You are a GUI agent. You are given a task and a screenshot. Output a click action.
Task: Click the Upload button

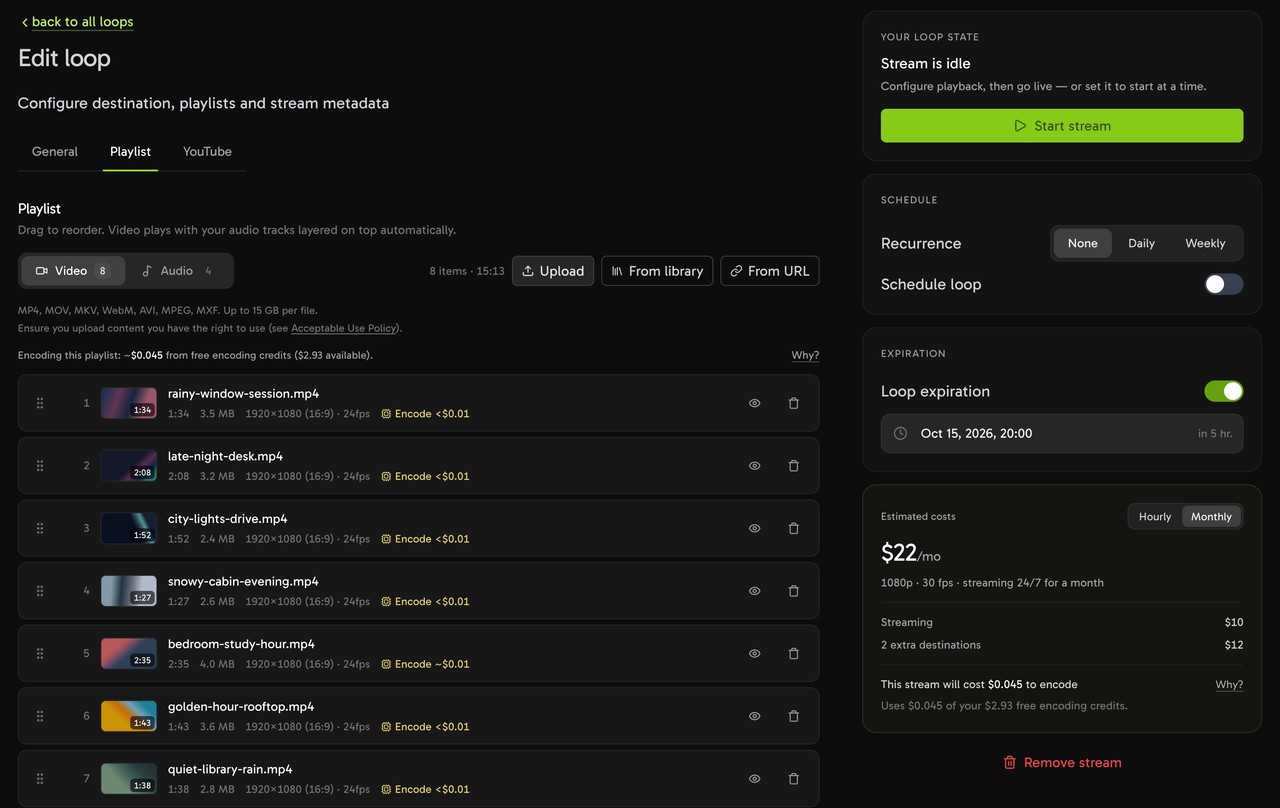(553, 271)
